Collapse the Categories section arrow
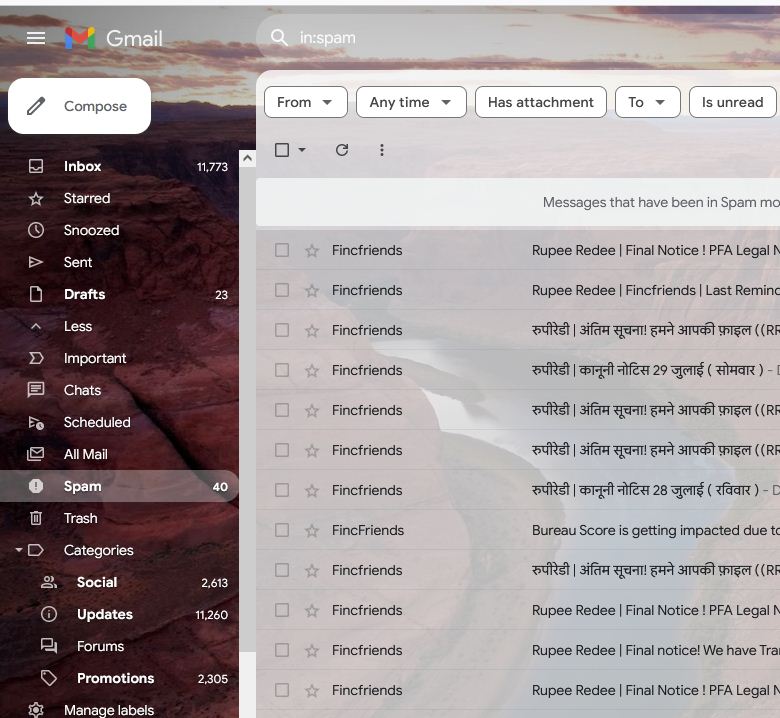Image resolution: width=780 pixels, height=718 pixels. 18,550
